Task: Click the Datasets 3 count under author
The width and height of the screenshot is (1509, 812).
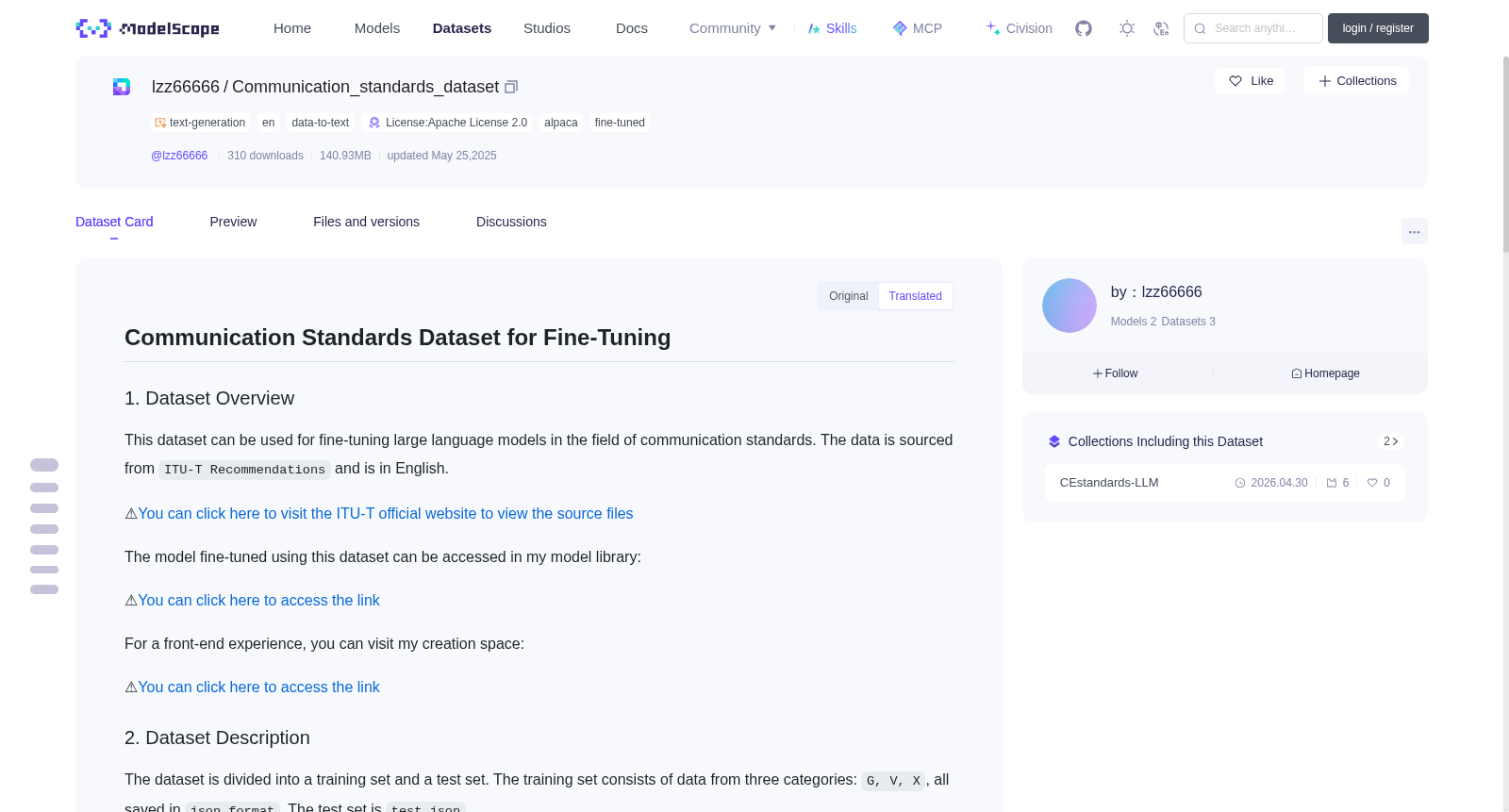Action: point(1188,322)
